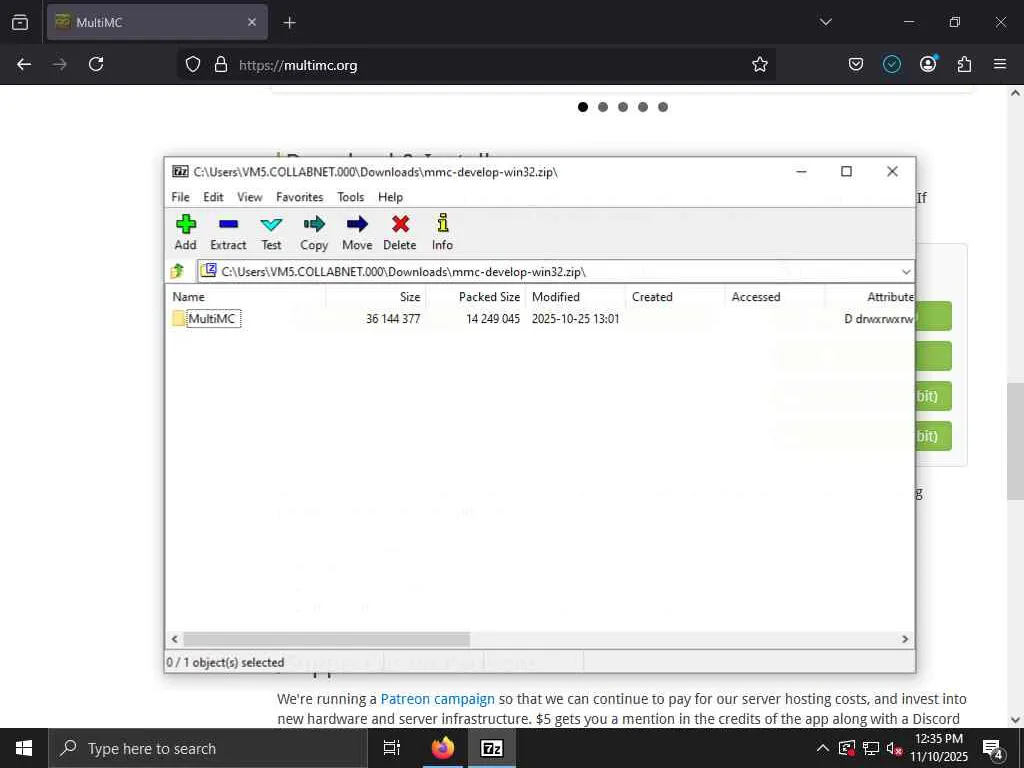Open the Help menu in 7-Zip

point(391,197)
